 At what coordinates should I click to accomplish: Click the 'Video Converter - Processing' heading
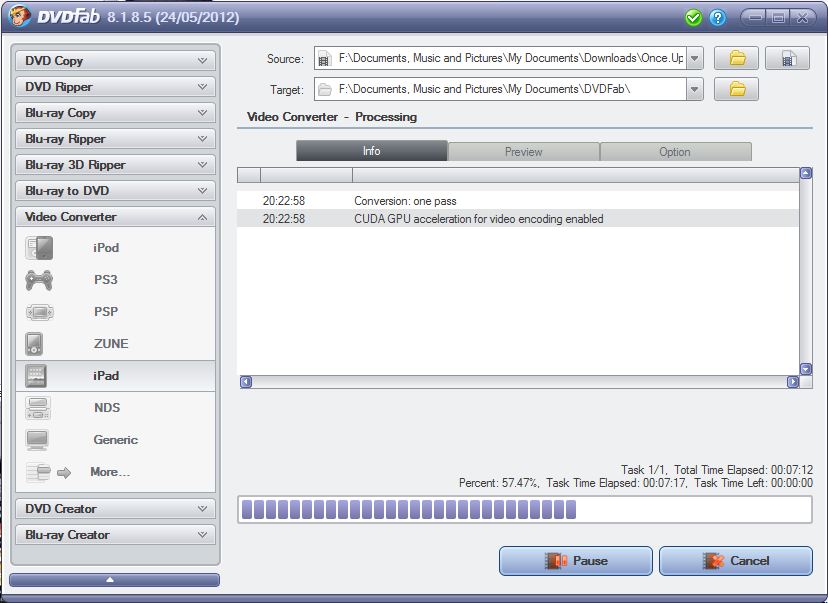coord(332,117)
